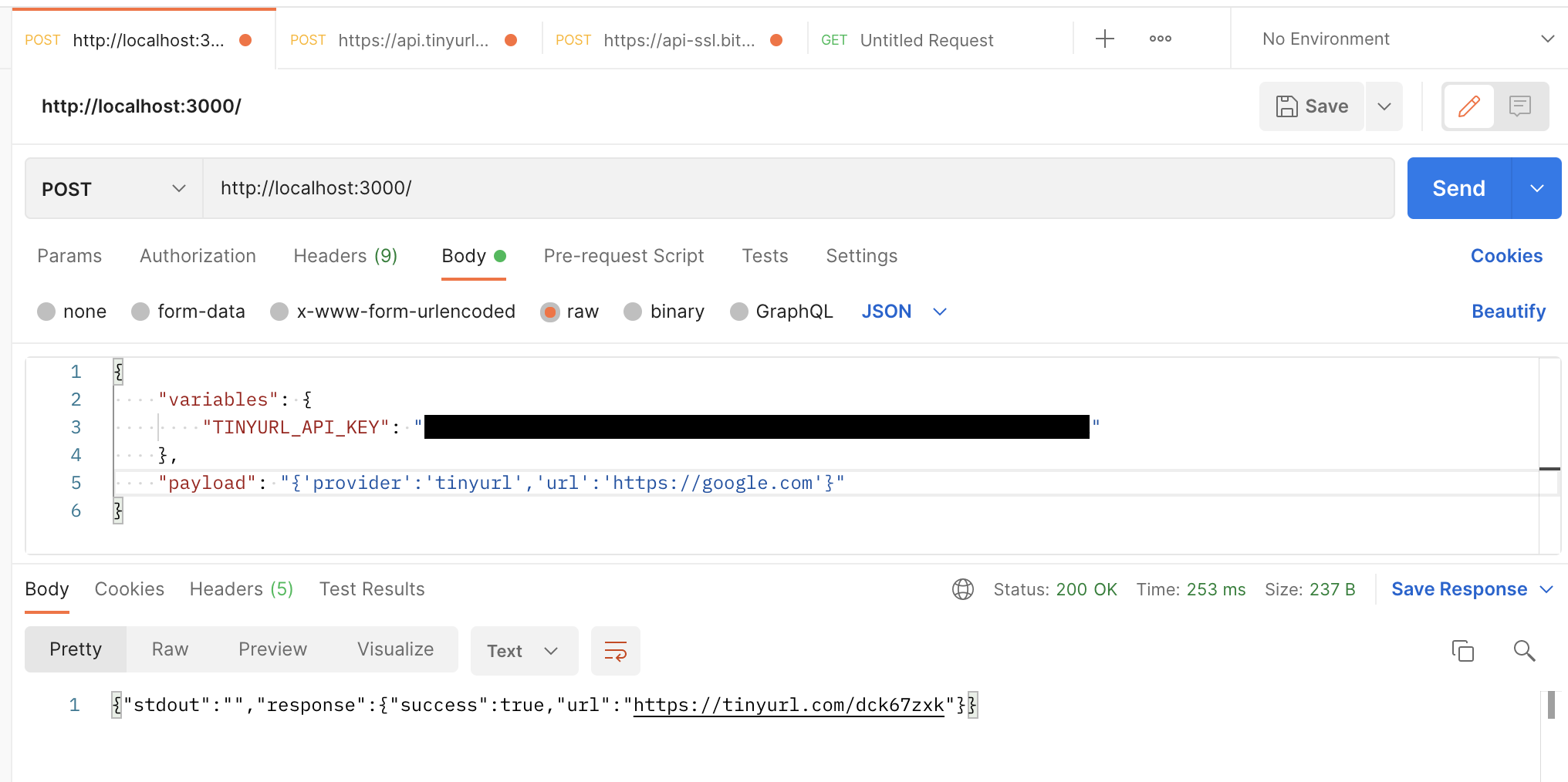Click the response pane vertical scrollbar
Image resolution: width=1568 pixels, height=782 pixels.
1551,705
